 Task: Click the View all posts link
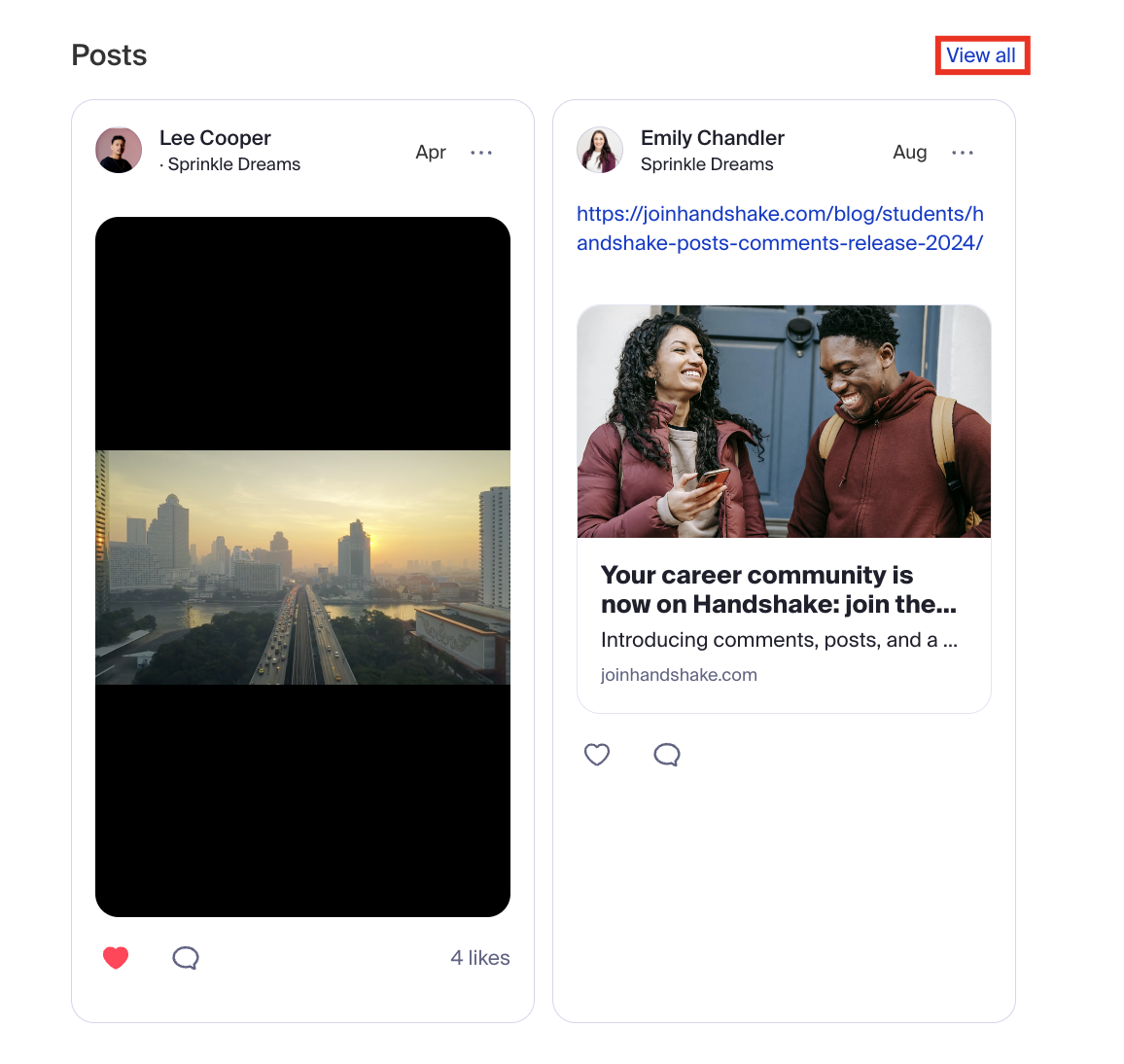981,55
